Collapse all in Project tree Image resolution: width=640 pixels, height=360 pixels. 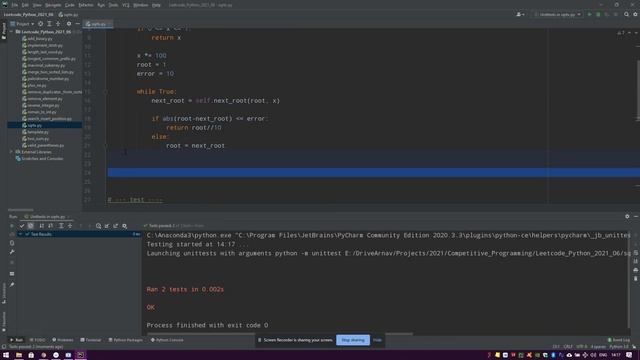click(x=58, y=24)
